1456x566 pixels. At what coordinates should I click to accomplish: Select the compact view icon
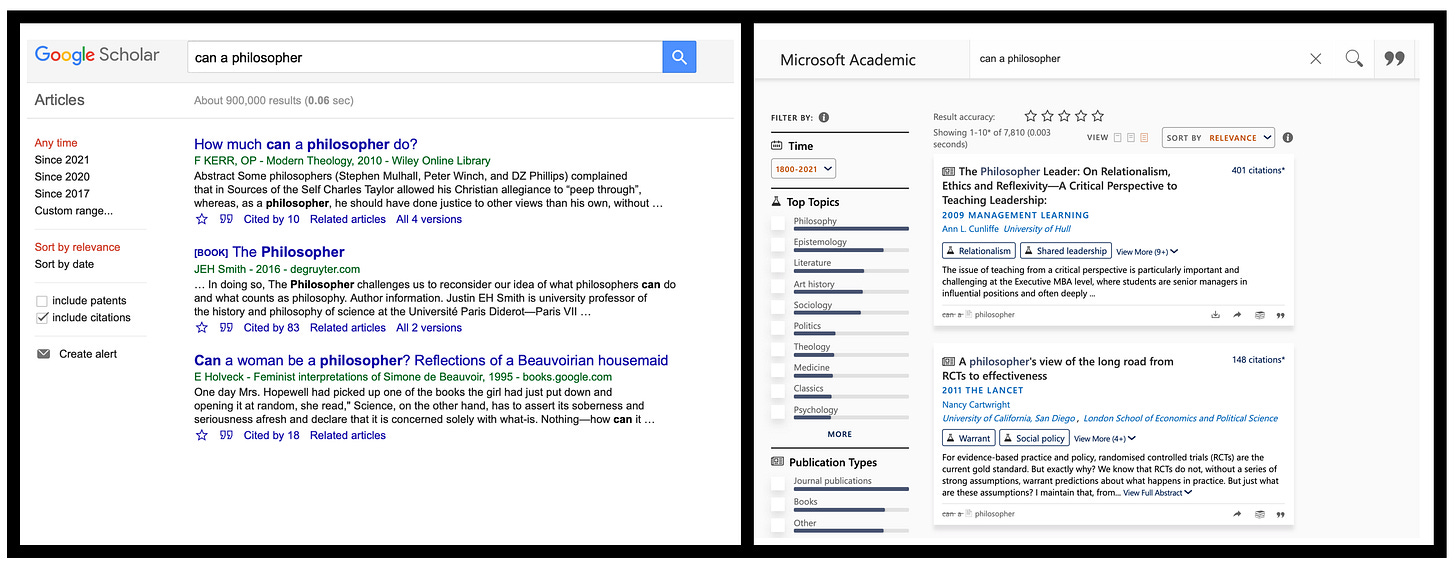(1118, 138)
